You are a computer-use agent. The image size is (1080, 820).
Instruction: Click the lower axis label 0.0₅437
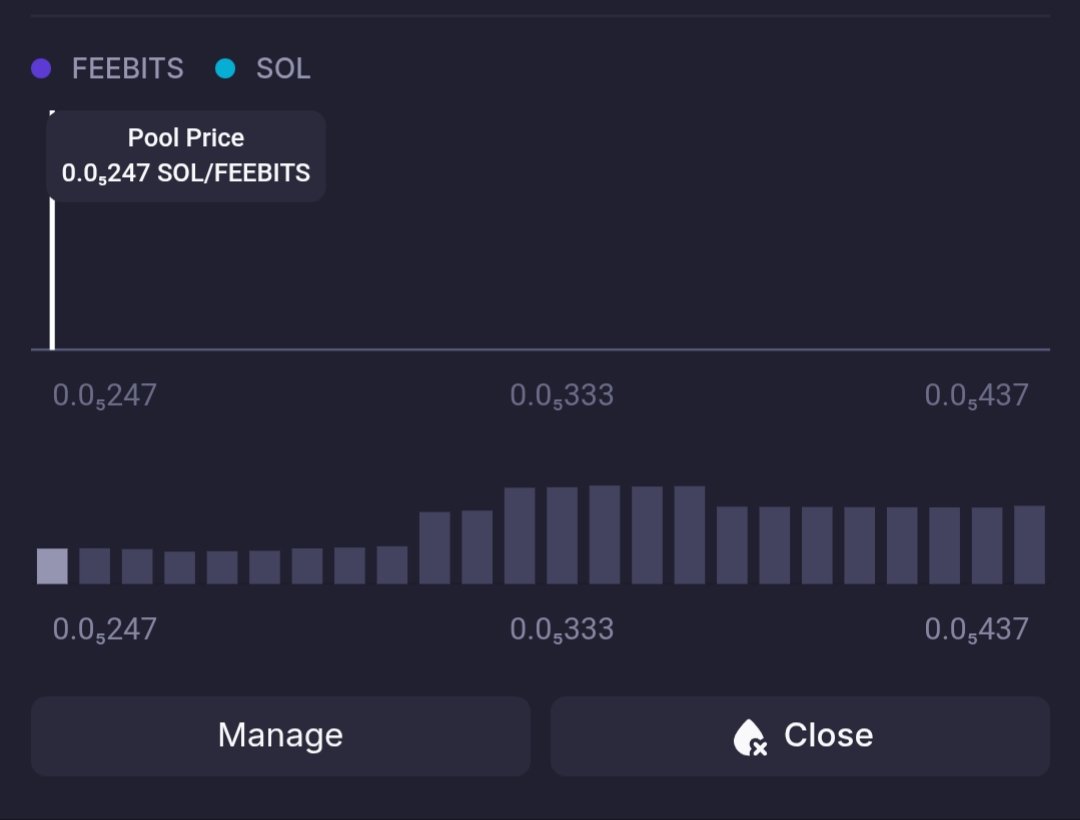coord(977,630)
